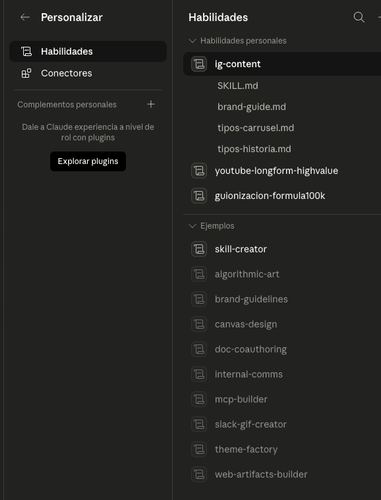
Task: Switch to the Habilidades sidebar tab
Action: coord(88,51)
